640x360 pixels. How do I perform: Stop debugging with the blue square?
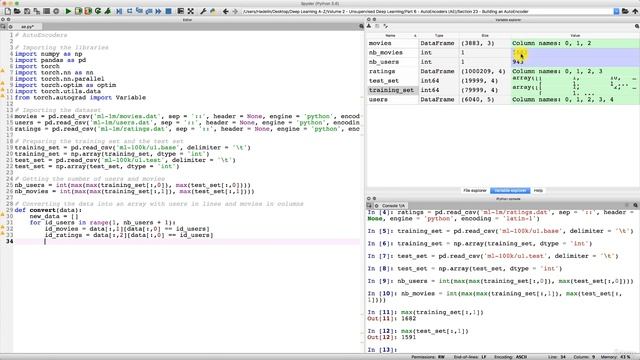pos(168,11)
